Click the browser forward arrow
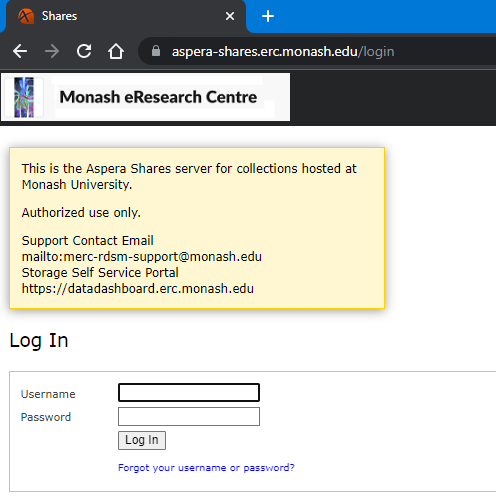Screen dimensions: 496x500 click(x=52, y=51)
